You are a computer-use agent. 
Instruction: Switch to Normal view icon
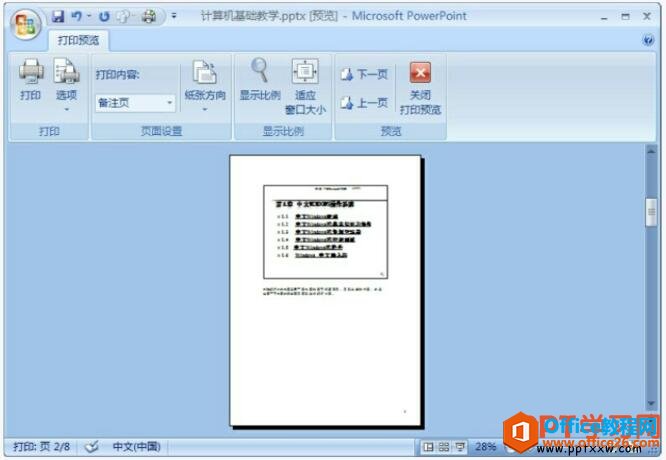pos(429,447)
